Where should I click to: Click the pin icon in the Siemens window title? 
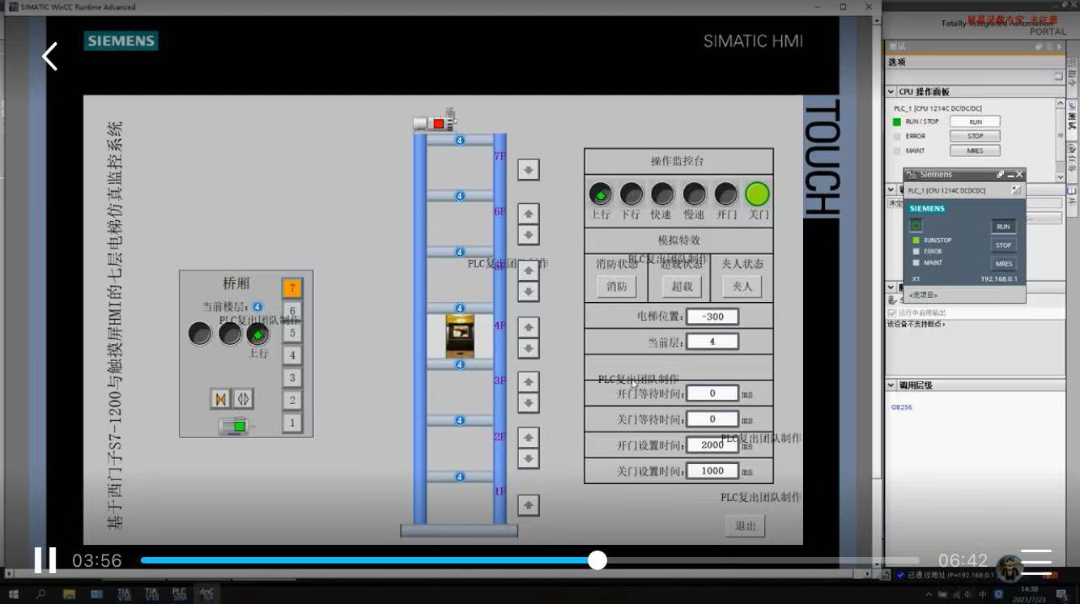click(x=1000, y=174)
